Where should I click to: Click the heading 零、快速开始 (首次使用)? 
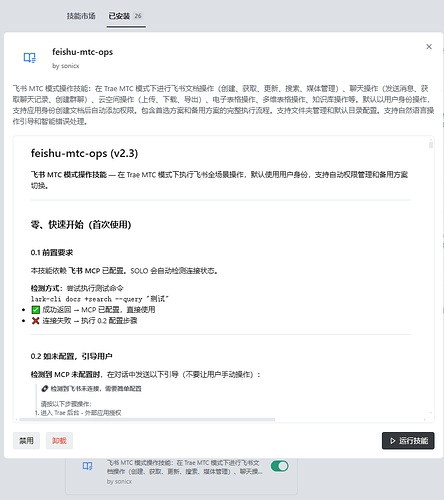click(81, 225)
